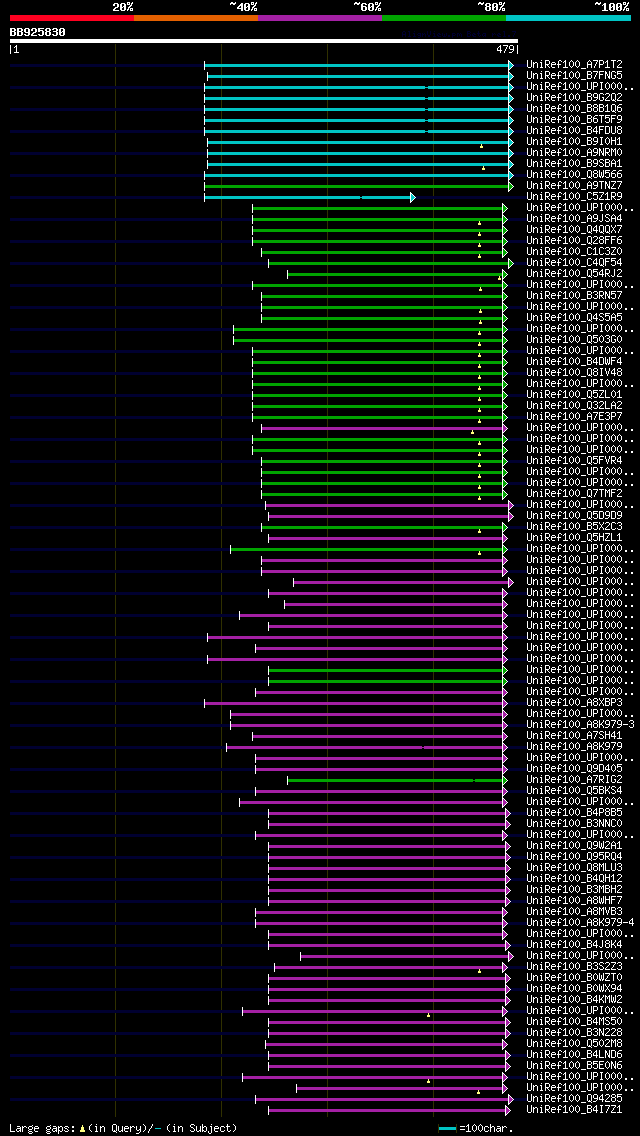Select the query ID BB925830
640x1136 pixels.
click(38, 32)
